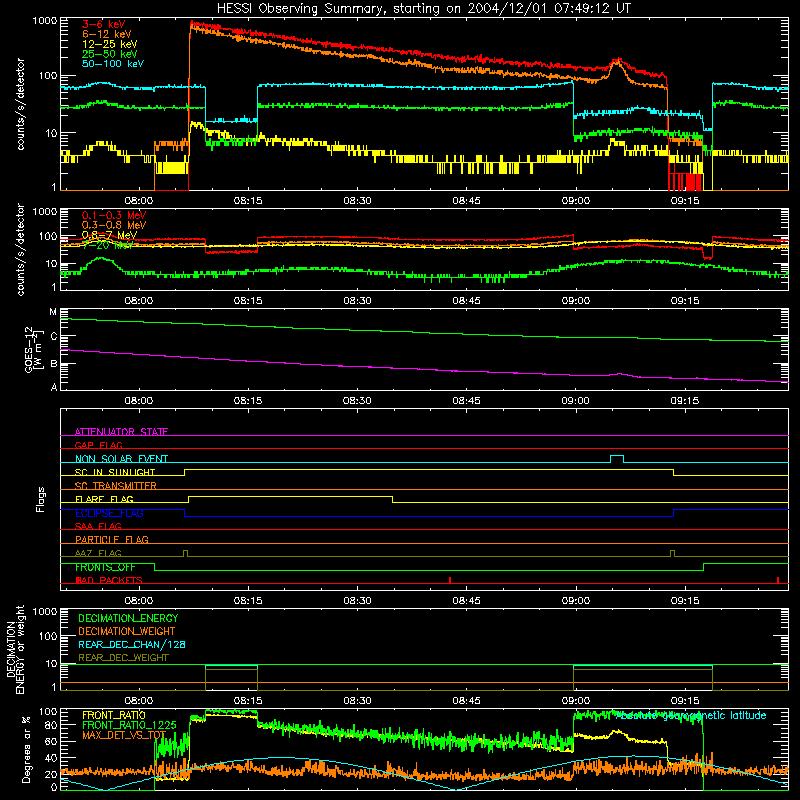
Task: Click the dark-yellow flag pulse near 09:13
Action: (x=672, y=553)
